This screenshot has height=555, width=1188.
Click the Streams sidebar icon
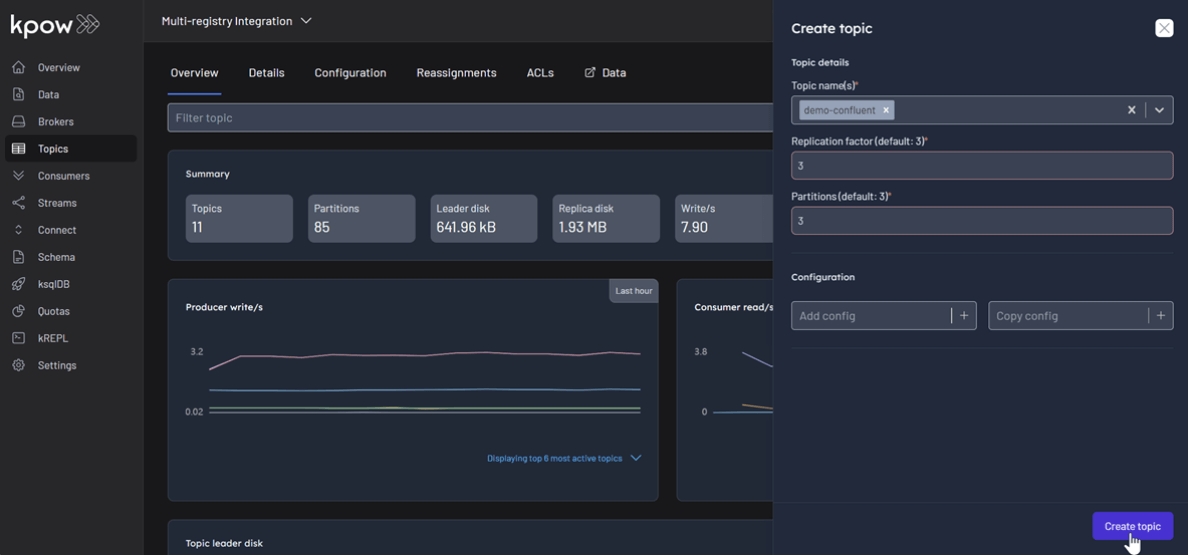(x=18, y=203)
